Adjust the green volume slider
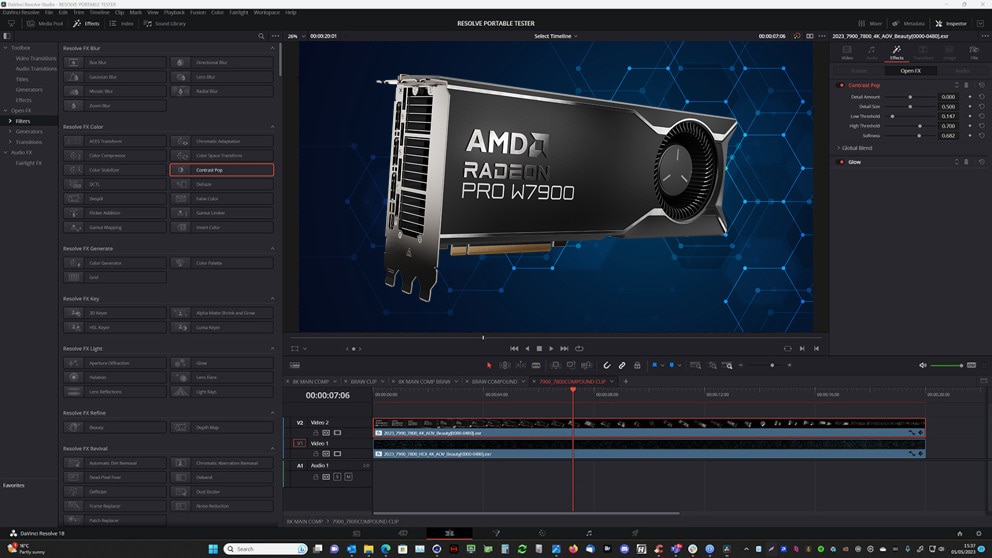The height and width of the screenshot is (558, 992). coord(946,365)
